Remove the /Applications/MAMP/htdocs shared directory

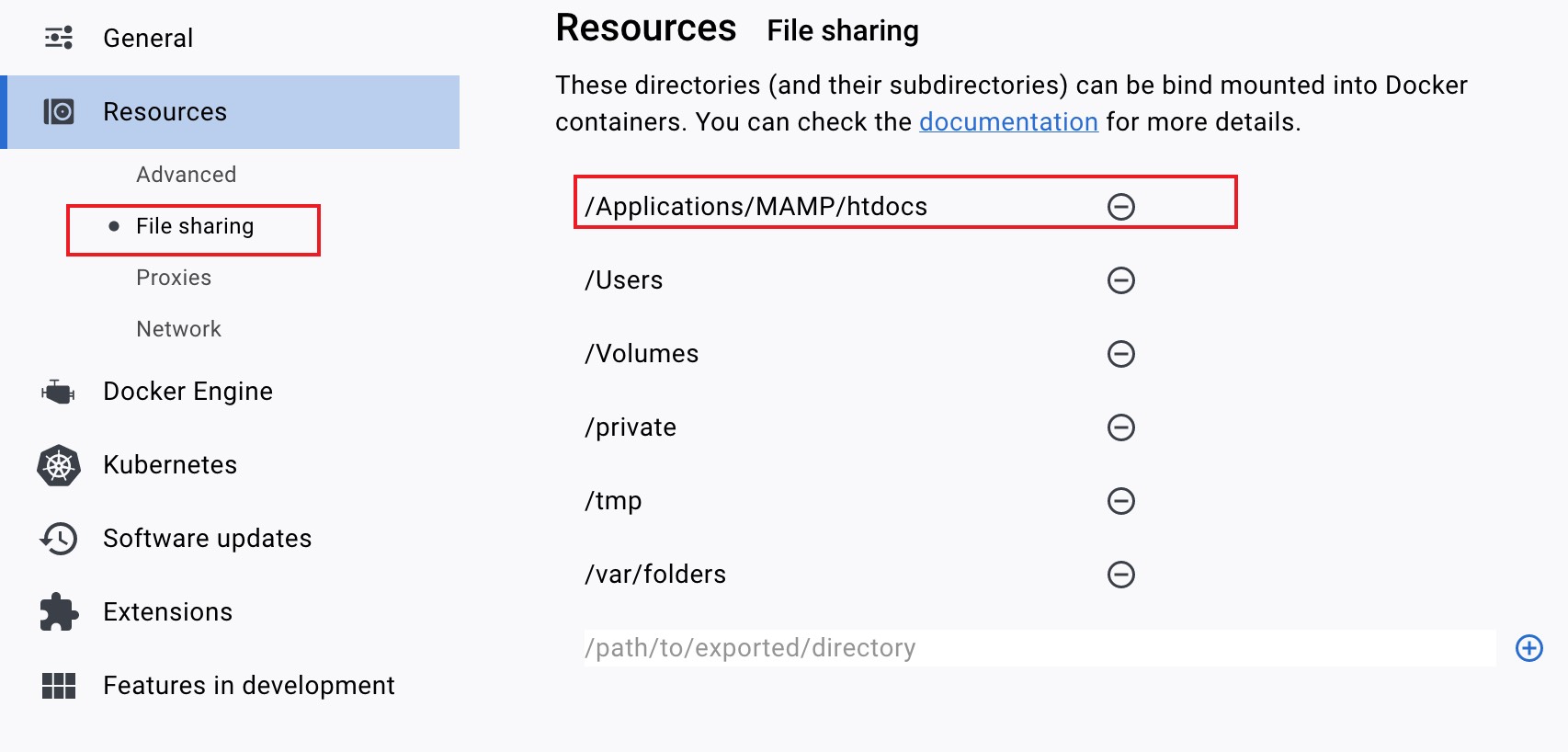tap(1120, 207)
